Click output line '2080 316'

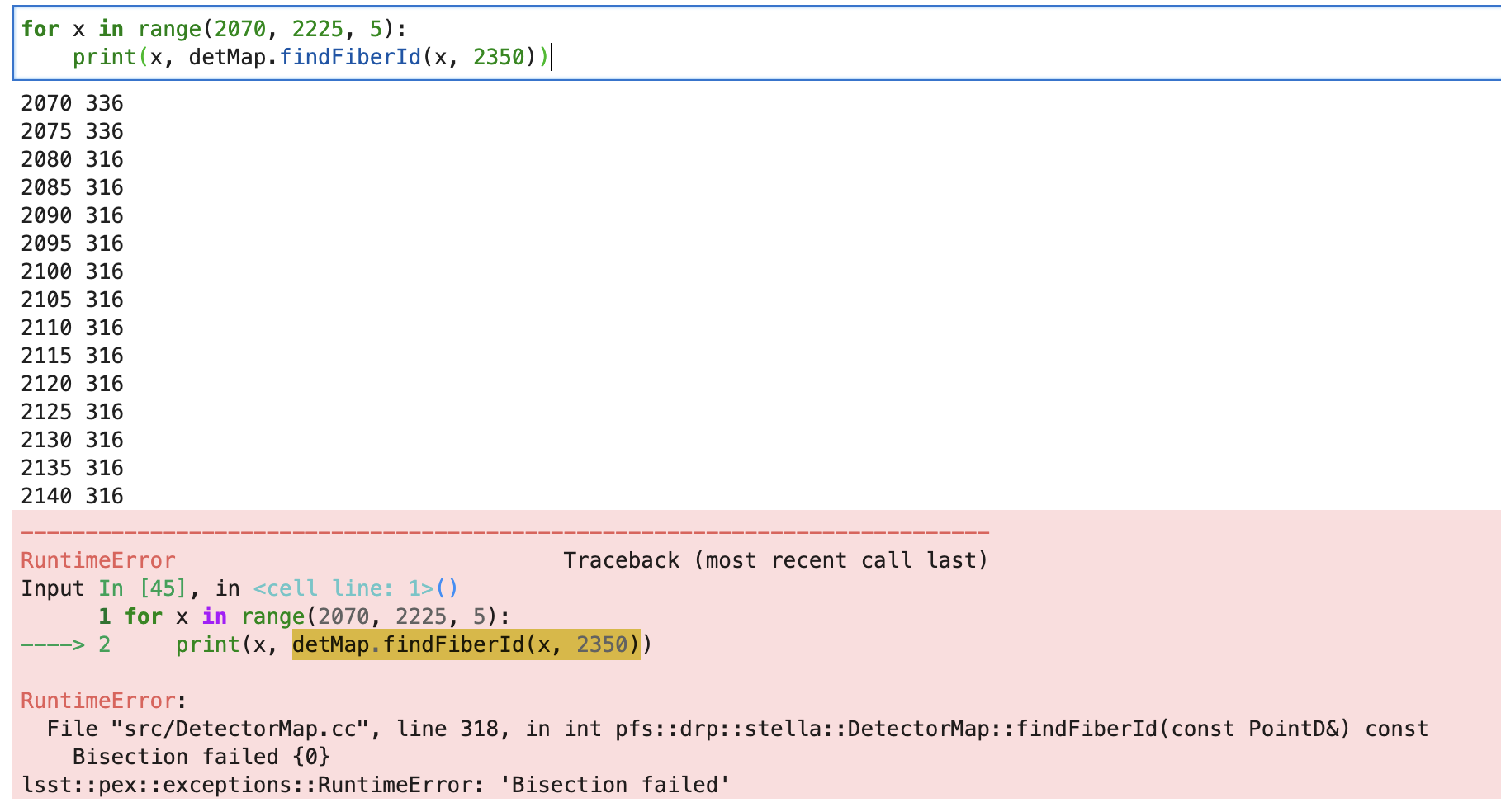point(72,160)
